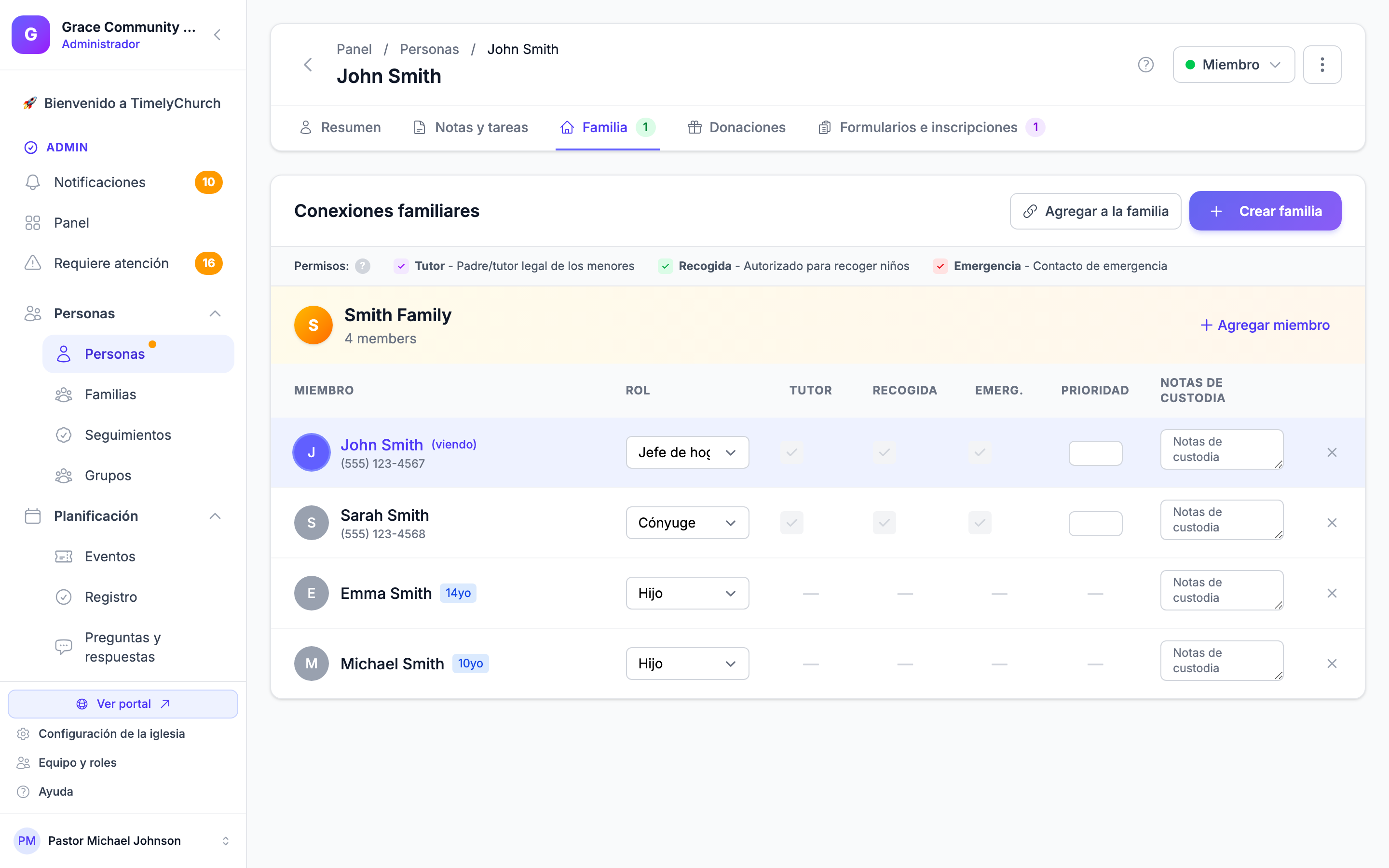Toggle Emergencia checkbox for Sarah Smith
1389x868 pixels.
click(979, 522)
